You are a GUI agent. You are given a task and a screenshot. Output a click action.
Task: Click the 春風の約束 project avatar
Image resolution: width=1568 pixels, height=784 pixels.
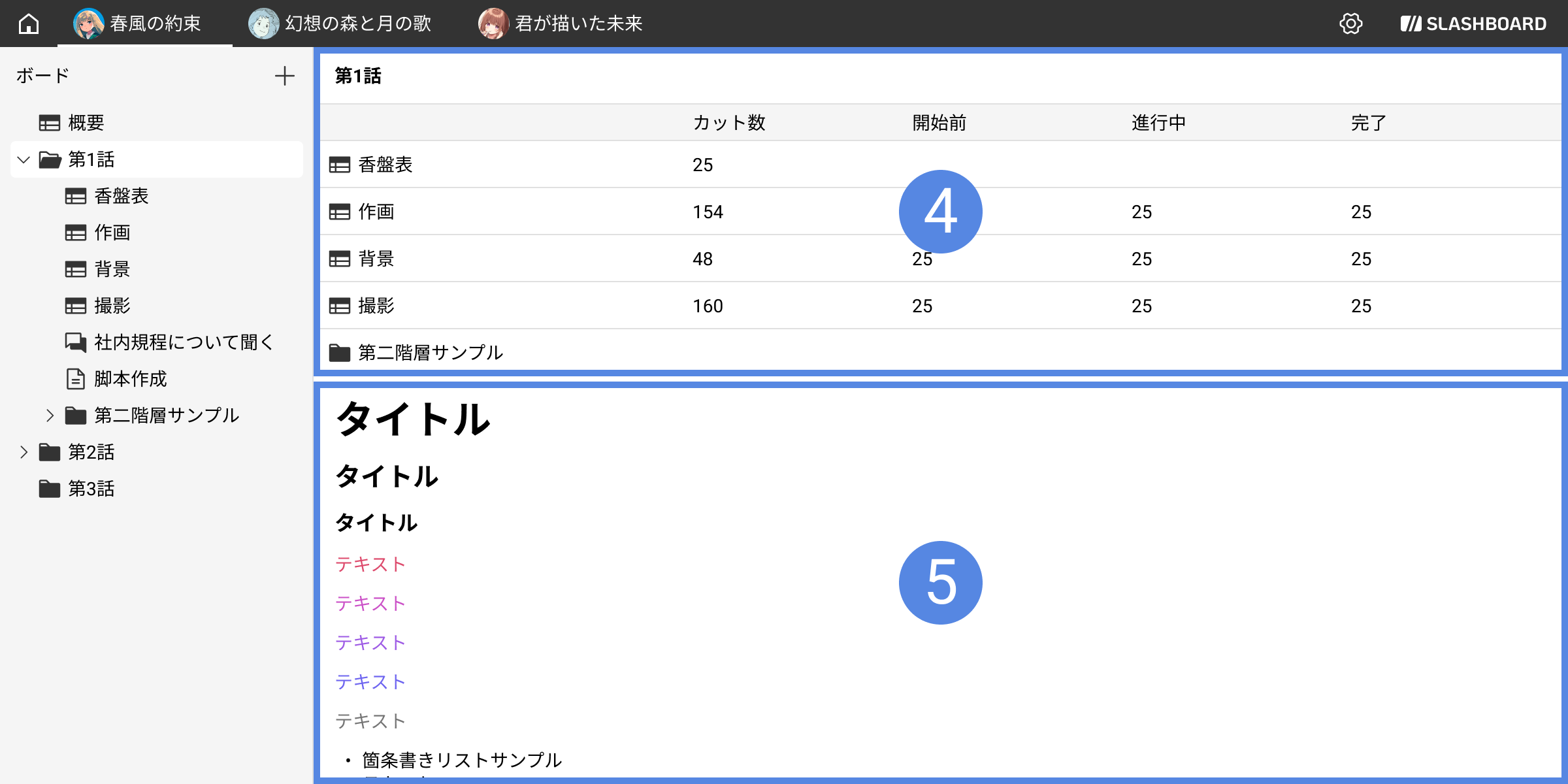point(89,24)
